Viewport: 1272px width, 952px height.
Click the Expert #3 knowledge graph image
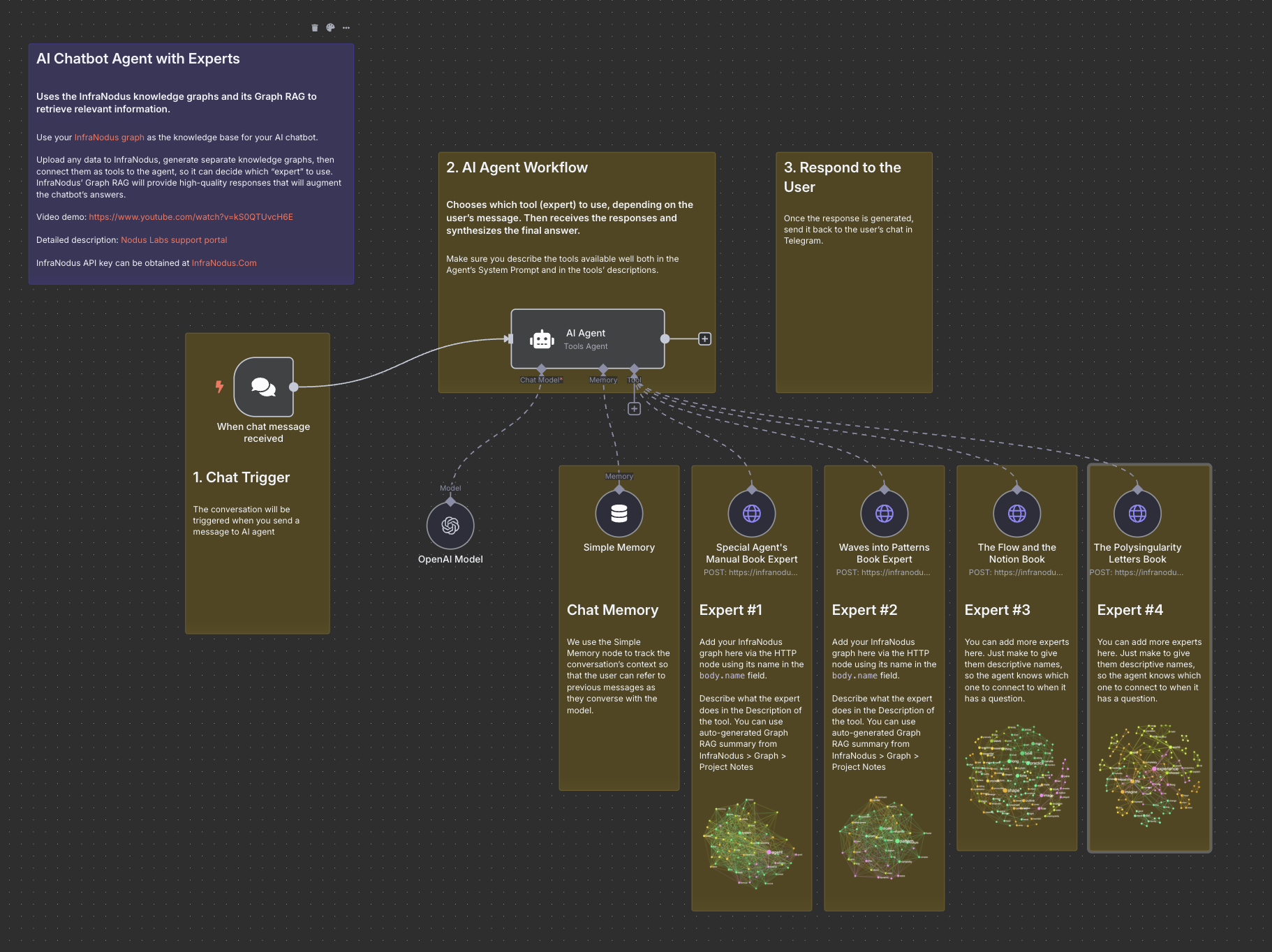(1017, 775)
